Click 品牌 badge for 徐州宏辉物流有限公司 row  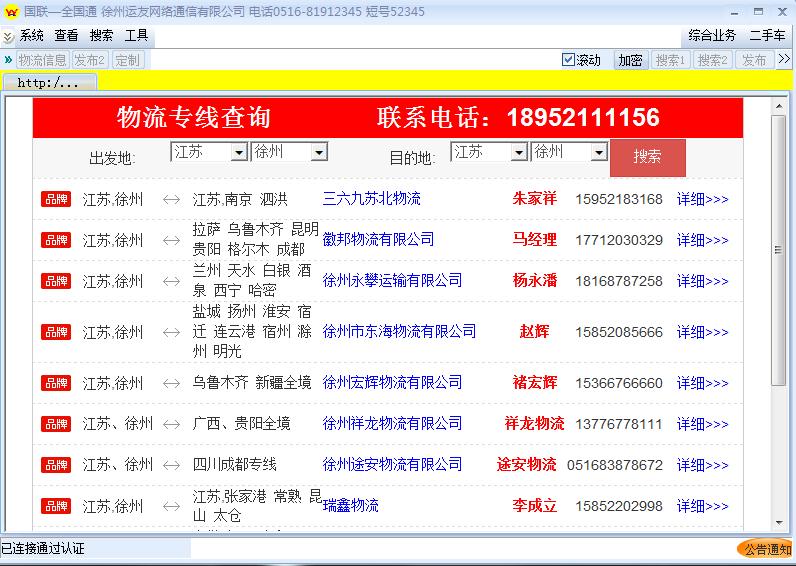pyautogui.click(x=56, y=383)
